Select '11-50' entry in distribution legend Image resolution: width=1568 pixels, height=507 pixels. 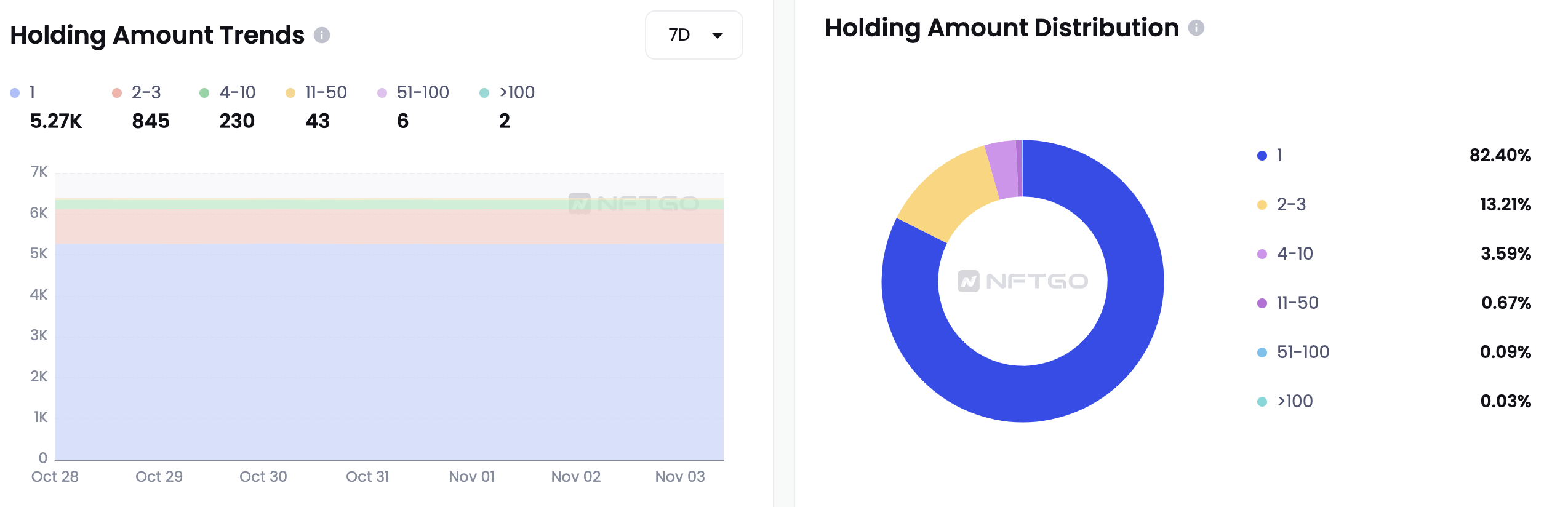(1288, 303)
